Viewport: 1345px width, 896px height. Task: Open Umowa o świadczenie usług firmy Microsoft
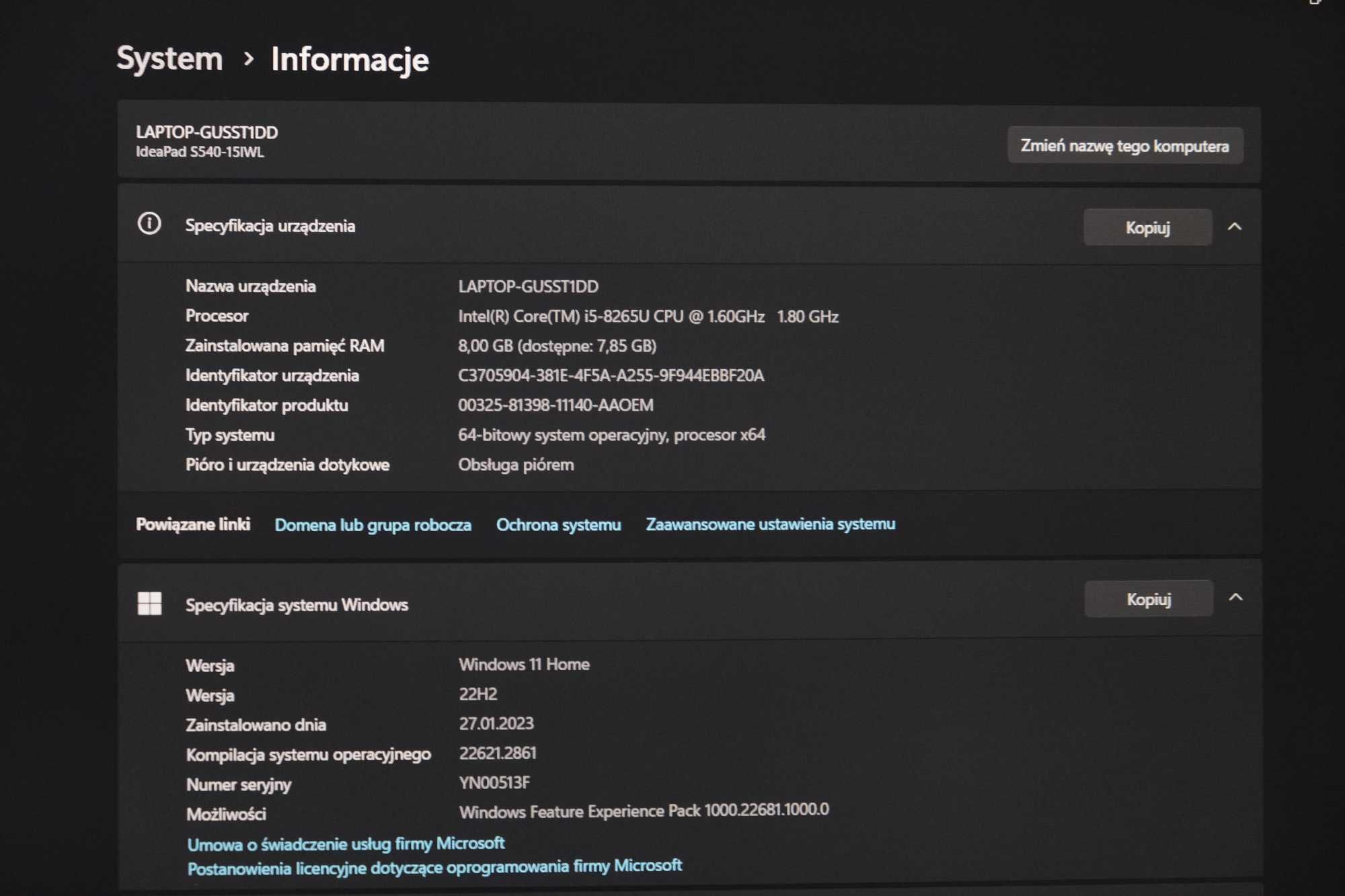click(346, 844)
